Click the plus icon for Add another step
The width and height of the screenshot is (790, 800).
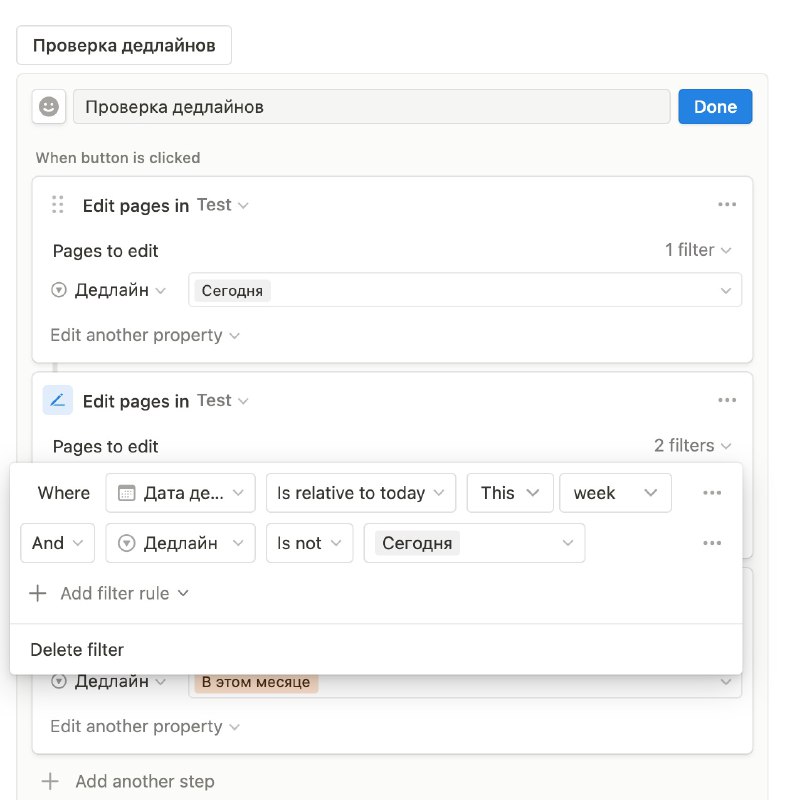[x=50, y=781]
